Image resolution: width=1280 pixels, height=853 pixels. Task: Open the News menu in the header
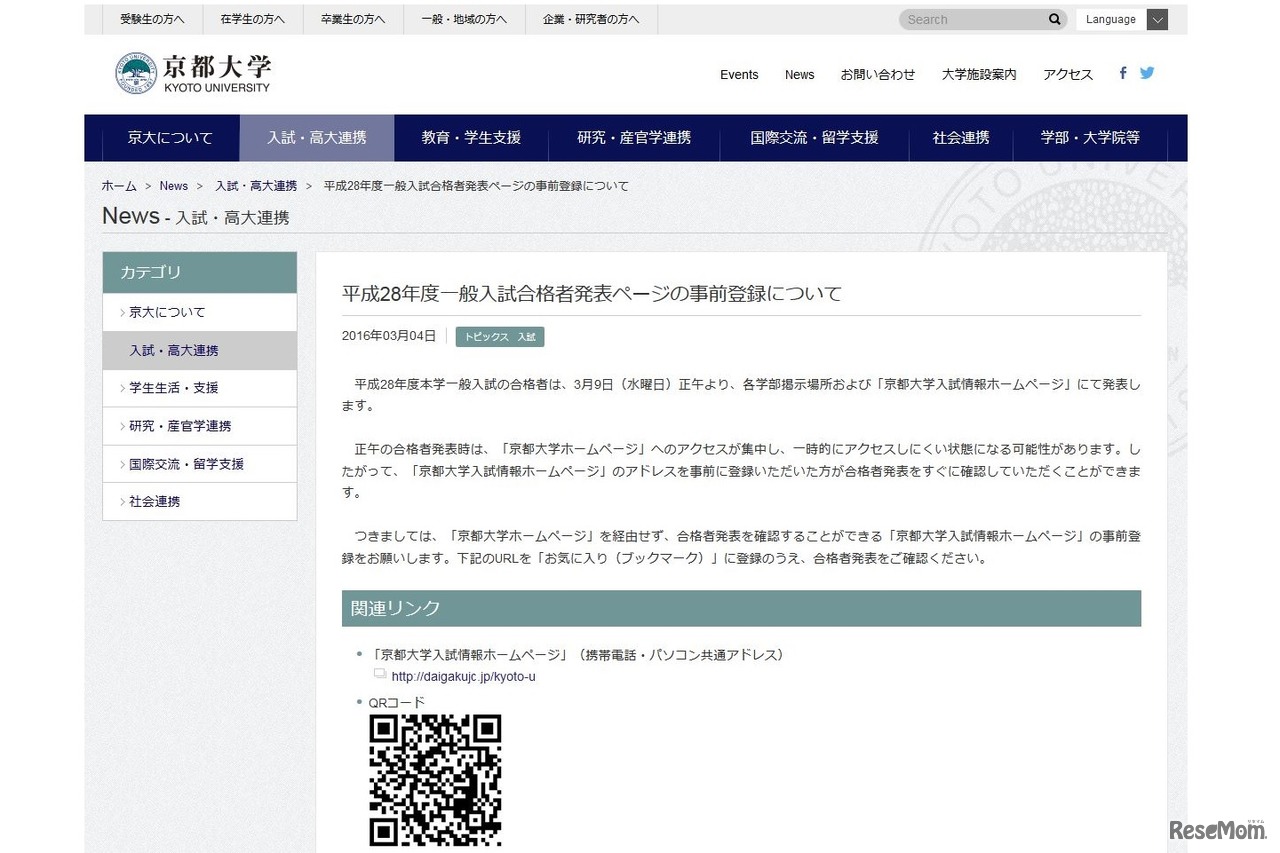coord(799,74)
